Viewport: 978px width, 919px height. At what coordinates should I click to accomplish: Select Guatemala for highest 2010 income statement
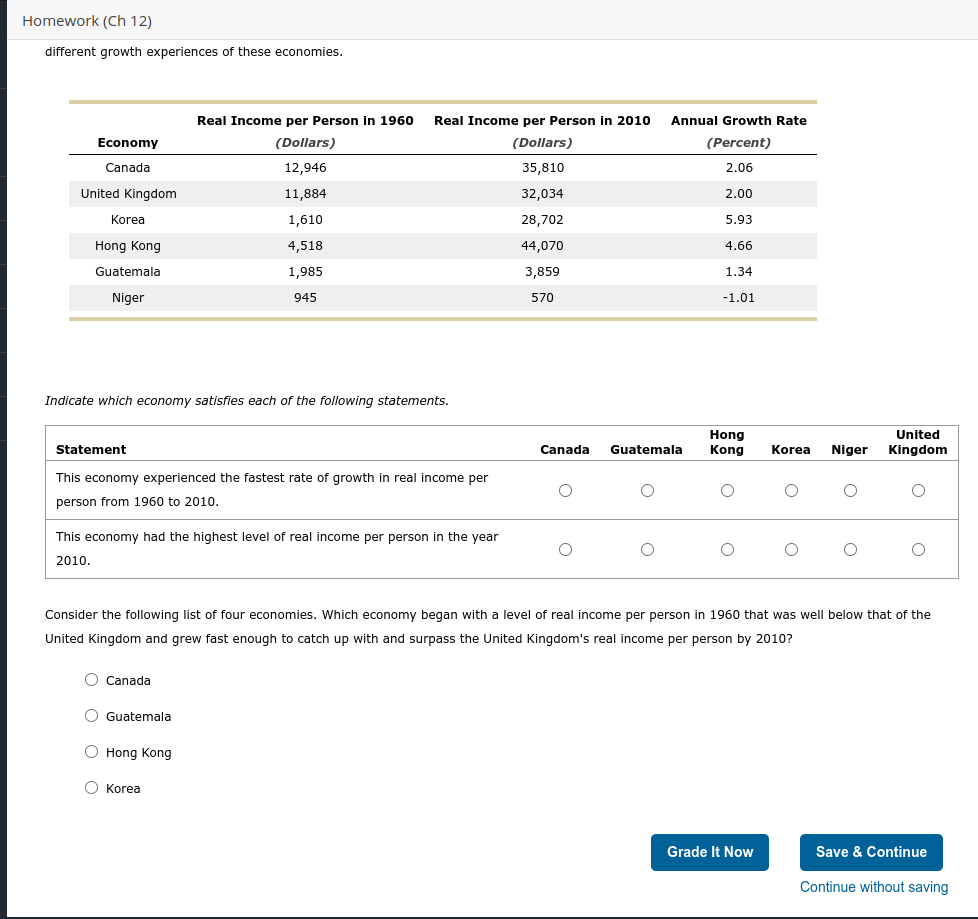click(x=647, y=549)
